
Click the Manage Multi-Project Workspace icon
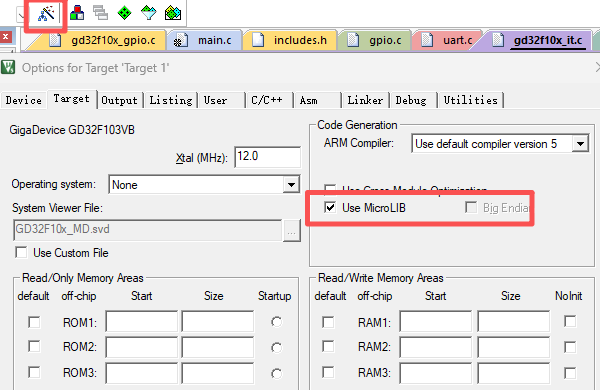click(x=101, y=13)
